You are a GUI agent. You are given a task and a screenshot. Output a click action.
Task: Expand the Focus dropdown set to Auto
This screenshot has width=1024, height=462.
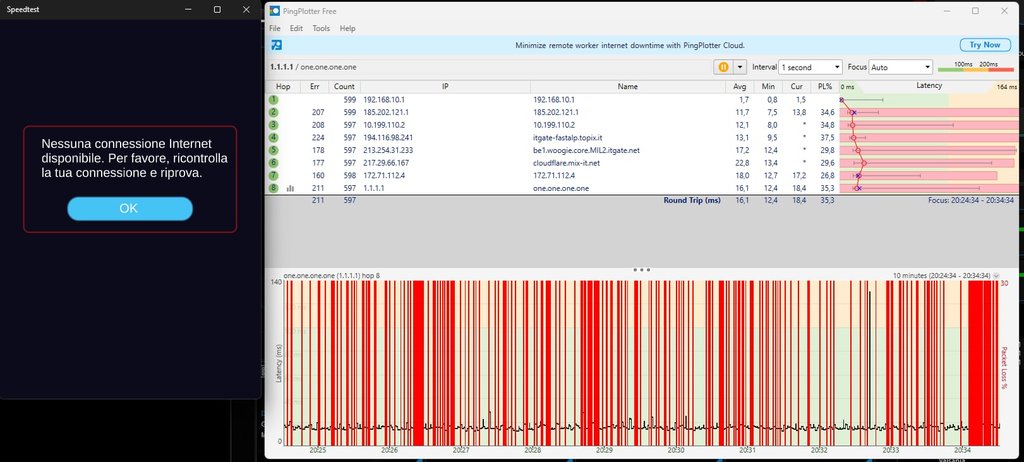[901, 67]
